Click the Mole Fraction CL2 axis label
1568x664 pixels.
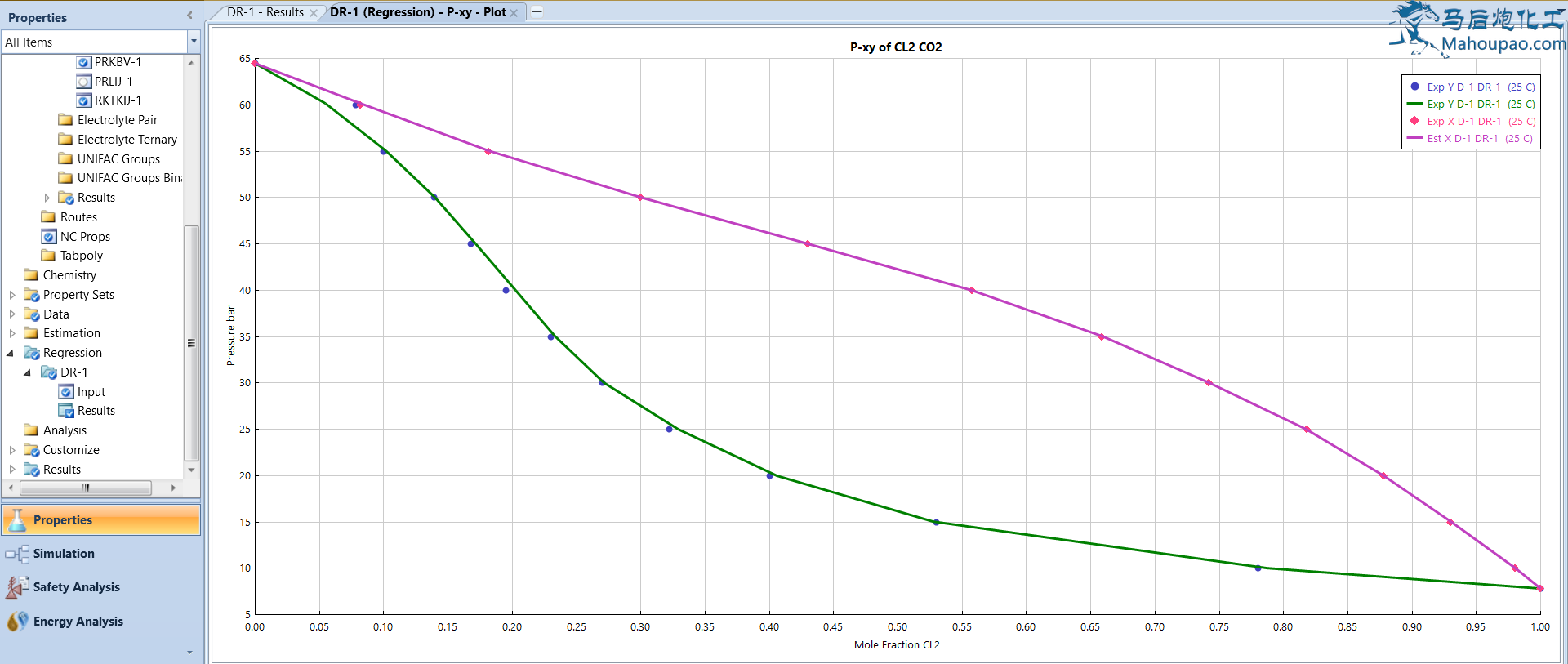(x=897, y=645)
